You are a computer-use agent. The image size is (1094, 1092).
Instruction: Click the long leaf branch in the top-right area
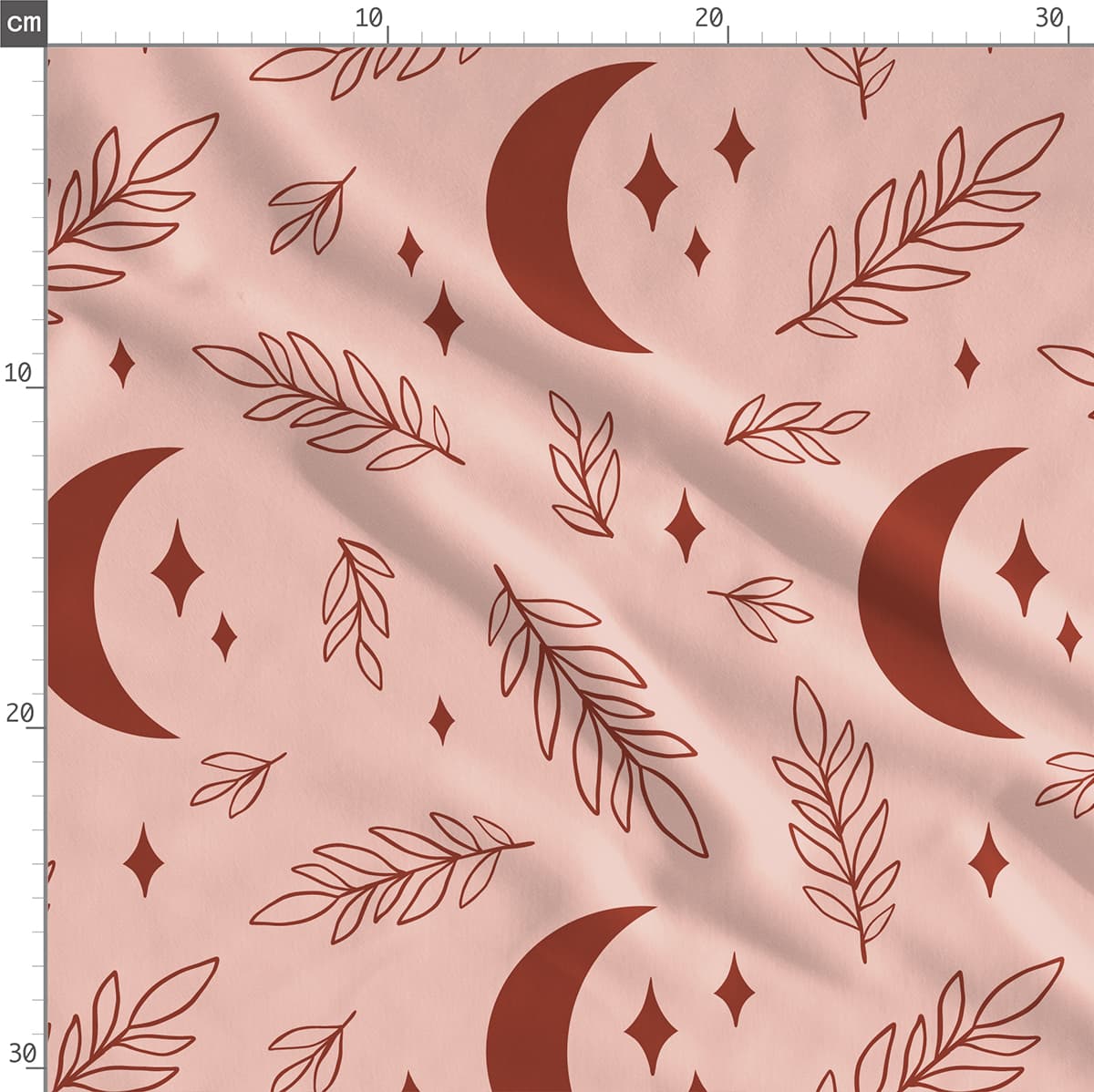tap(921, 228)
